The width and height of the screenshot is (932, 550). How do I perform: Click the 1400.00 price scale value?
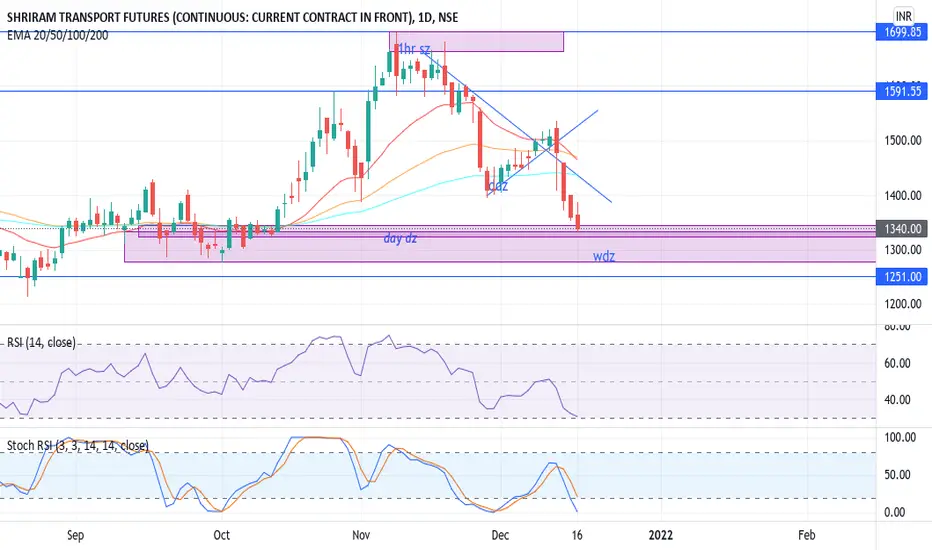(903, 196)
